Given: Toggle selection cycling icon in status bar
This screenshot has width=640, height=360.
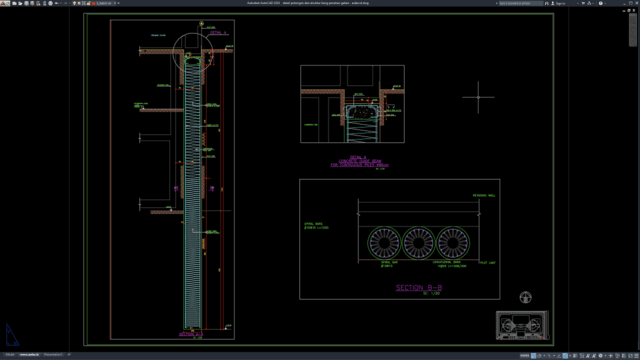Looking at the screenshot, I should 582,356.
